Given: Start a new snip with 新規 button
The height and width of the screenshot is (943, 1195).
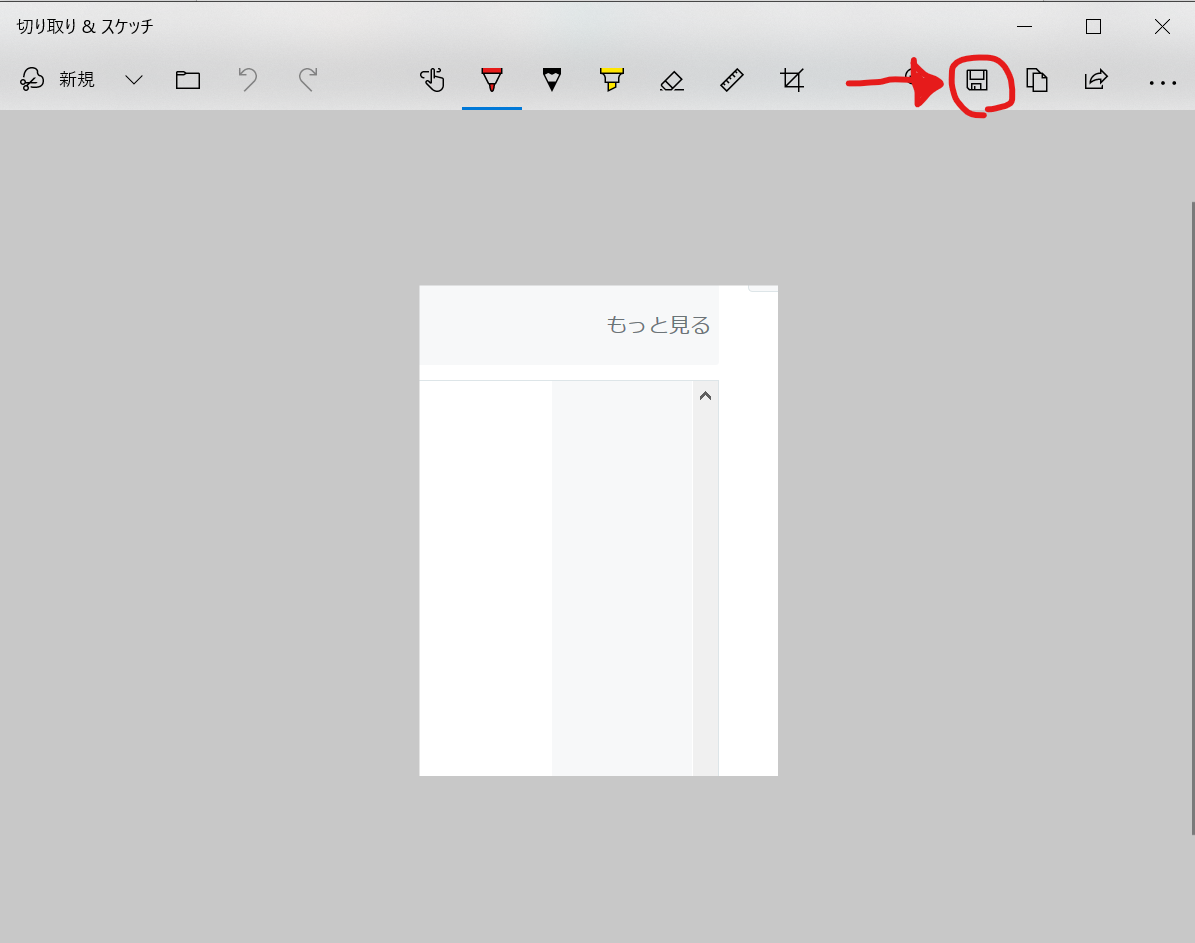Looking at the screenshot, I should 57,79.
